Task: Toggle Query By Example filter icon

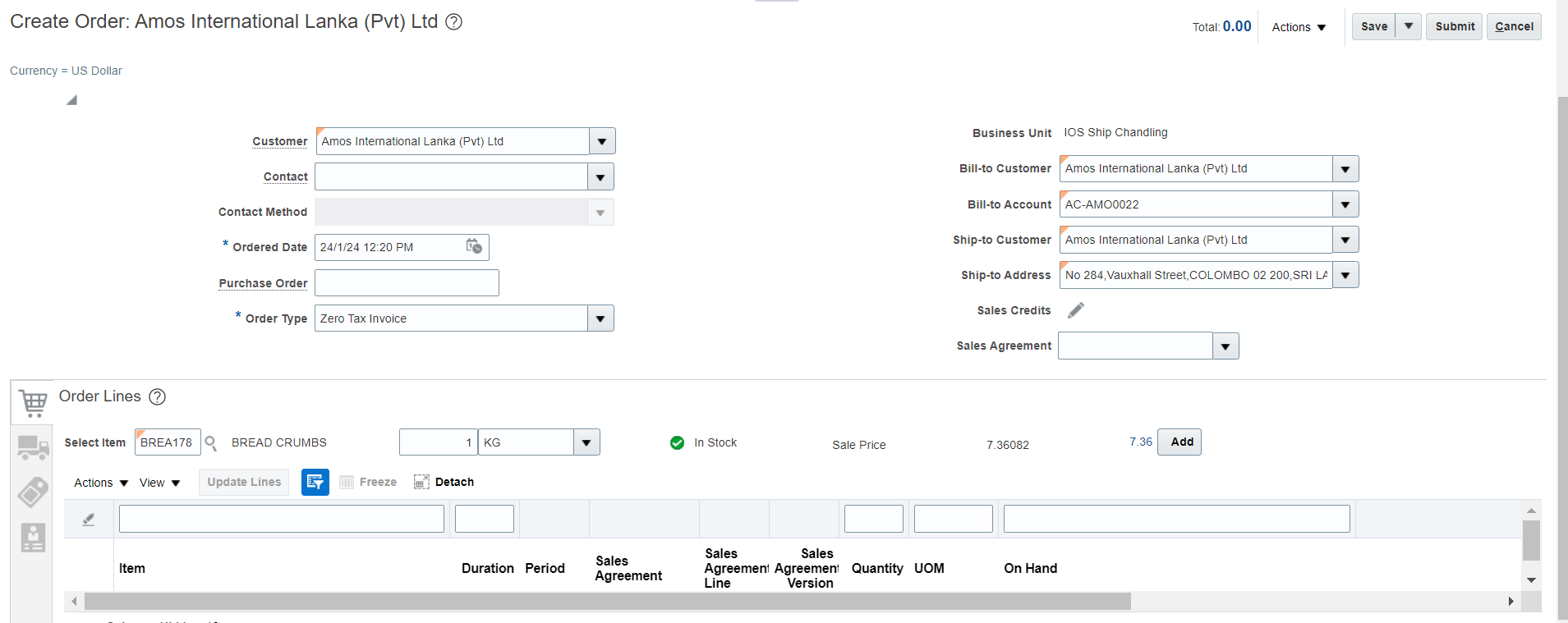Action: click(315, 482)
